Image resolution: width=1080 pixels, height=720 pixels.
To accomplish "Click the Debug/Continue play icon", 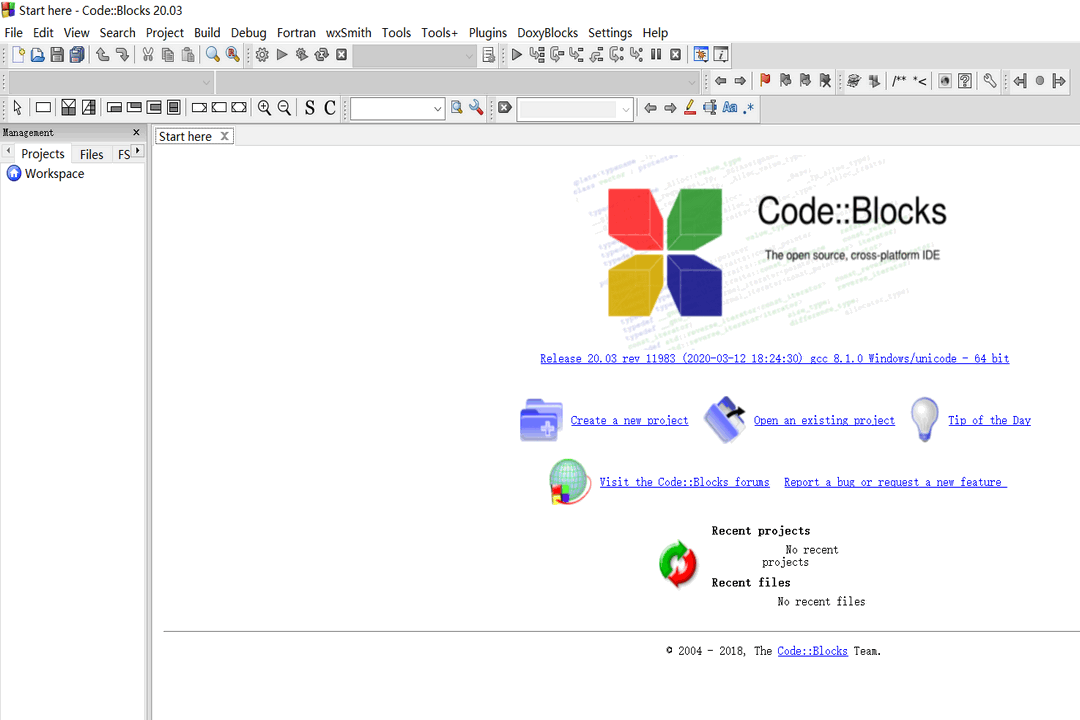I will pos(517,54).
